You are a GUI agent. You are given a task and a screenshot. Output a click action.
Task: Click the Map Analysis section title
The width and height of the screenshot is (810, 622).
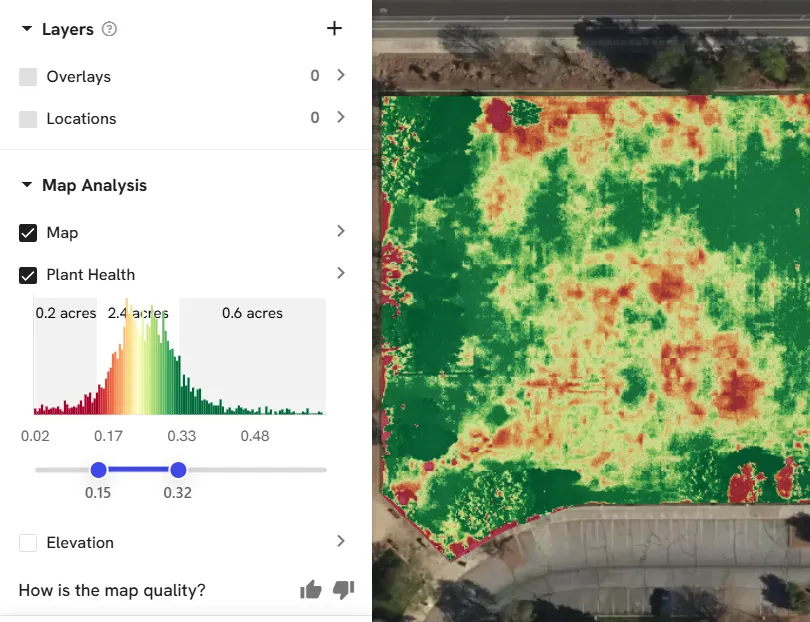[95, 185]
